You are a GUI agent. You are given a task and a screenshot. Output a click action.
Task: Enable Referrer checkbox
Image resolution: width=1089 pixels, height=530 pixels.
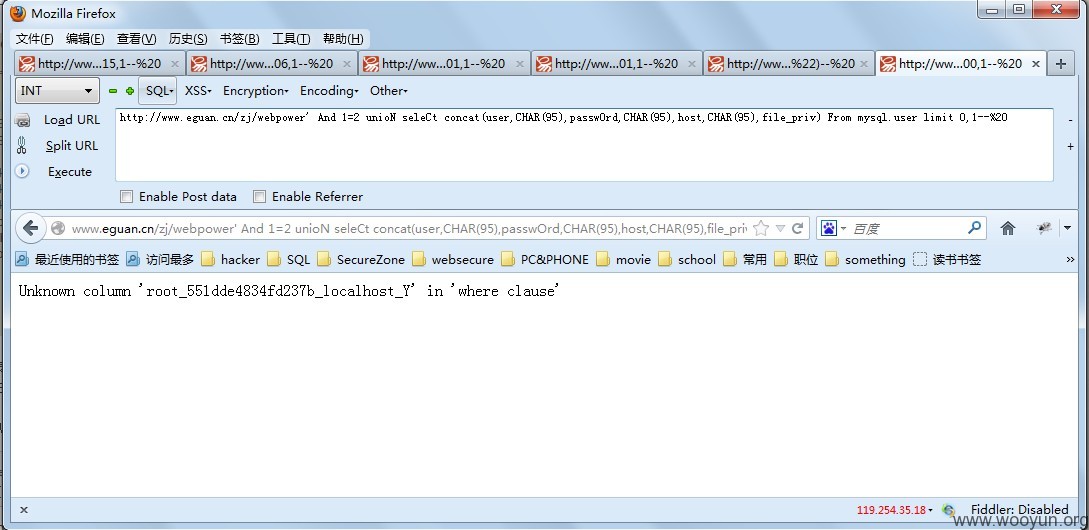259,197
